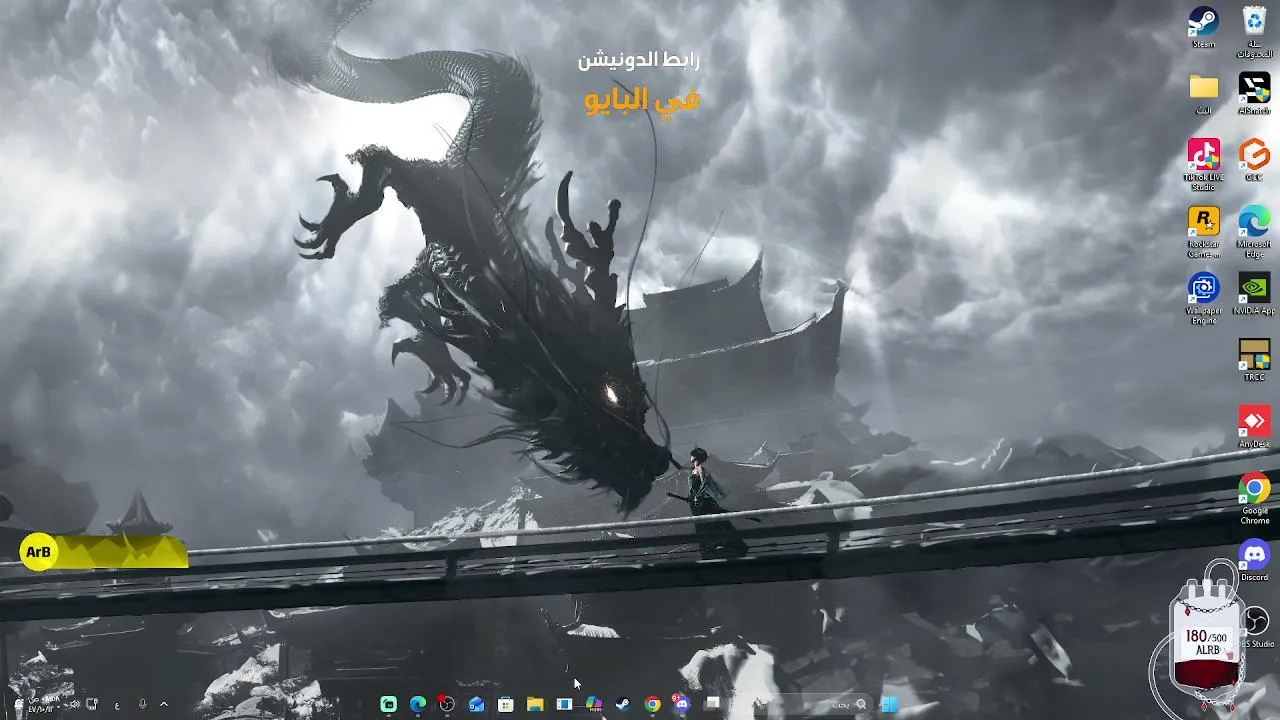Open File Explorer from the taskbar

click(x=535, y=704)
